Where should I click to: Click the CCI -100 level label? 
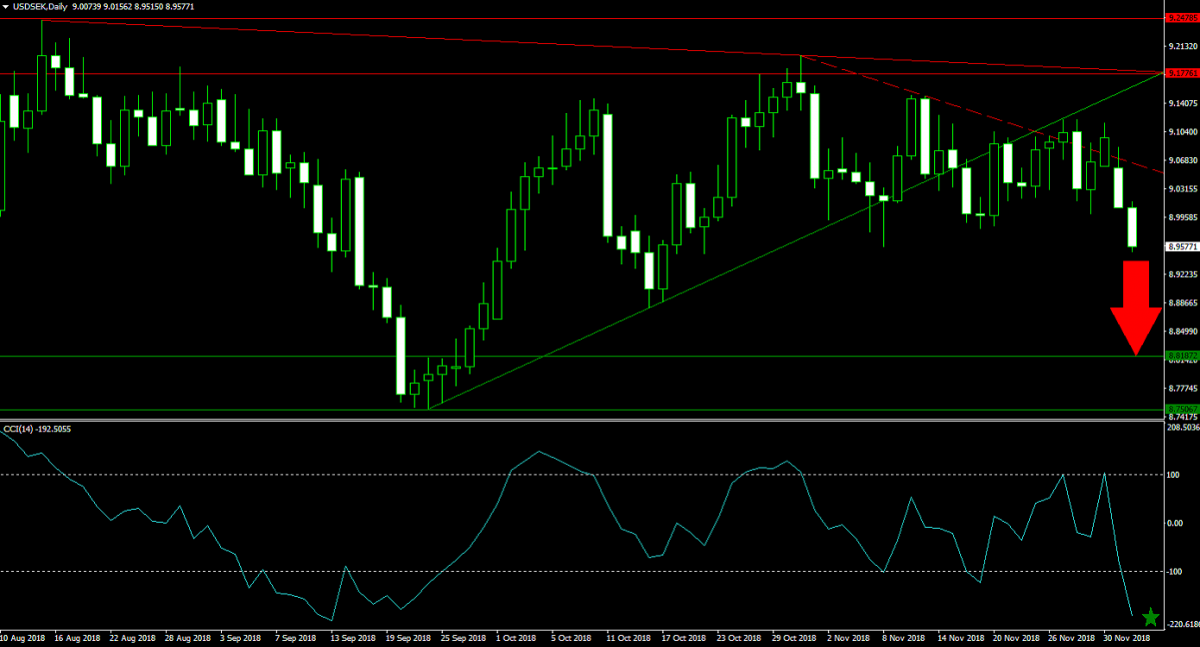click(x=1178, y=571)
